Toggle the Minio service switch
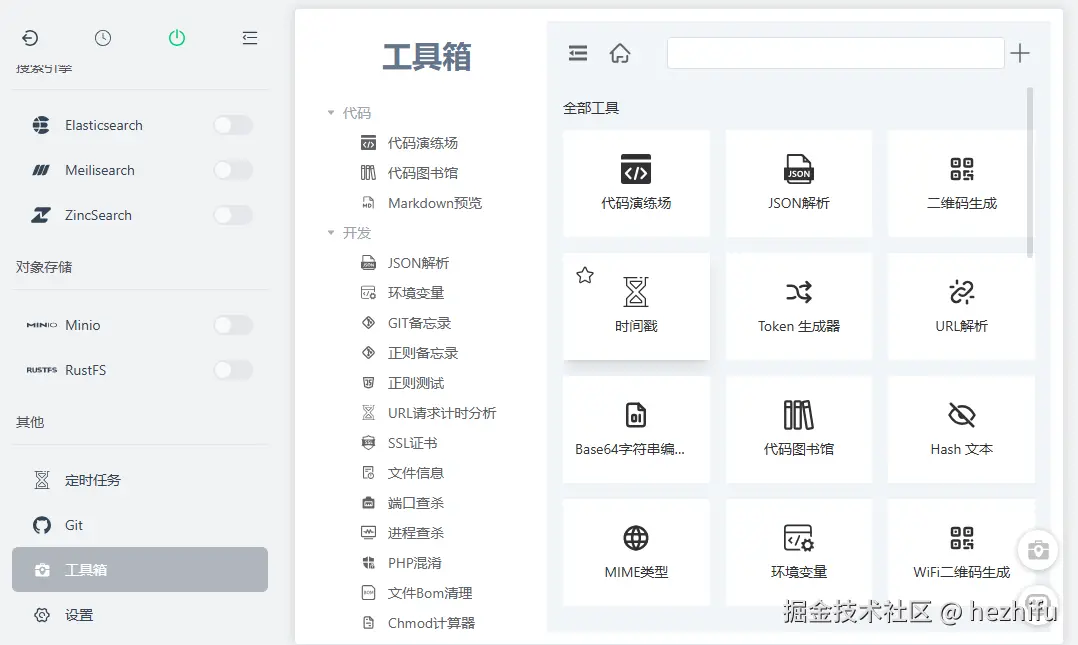The image size is (1078, 645). pyautogui.click(x=233, y=325)
